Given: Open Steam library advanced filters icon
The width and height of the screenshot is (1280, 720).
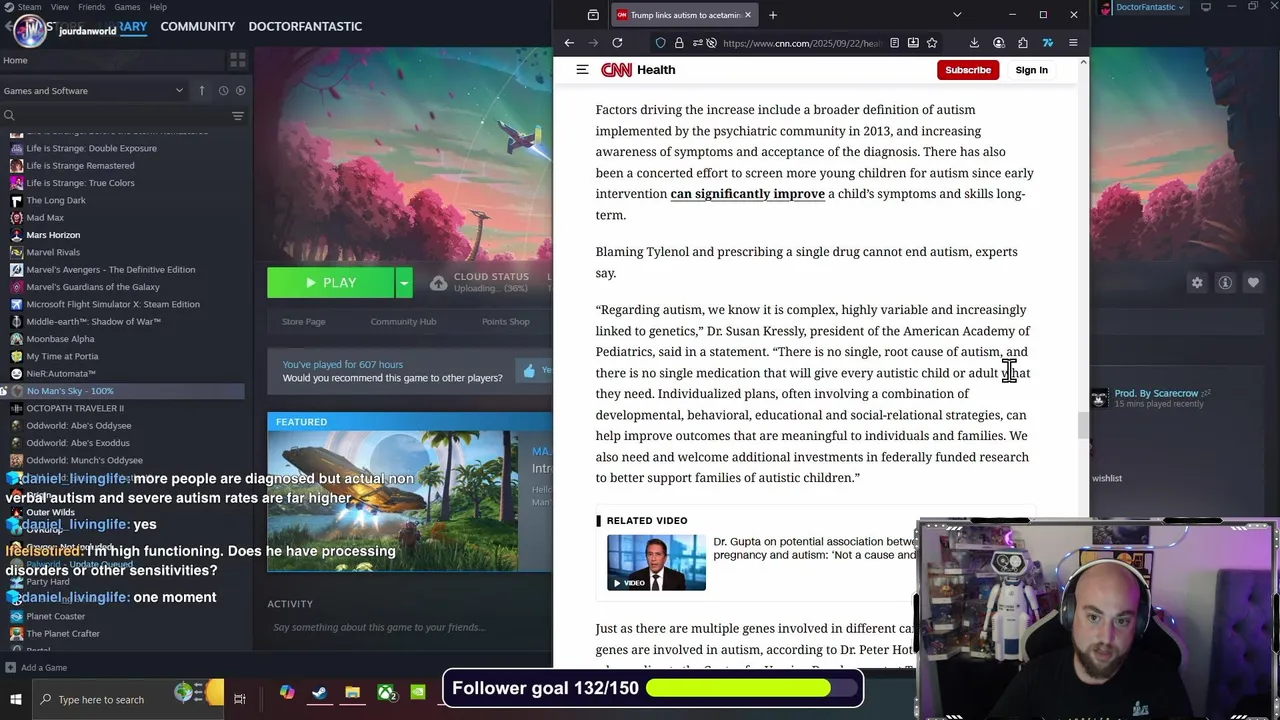Looking at the screenshot, I should (x=238, y=116).
